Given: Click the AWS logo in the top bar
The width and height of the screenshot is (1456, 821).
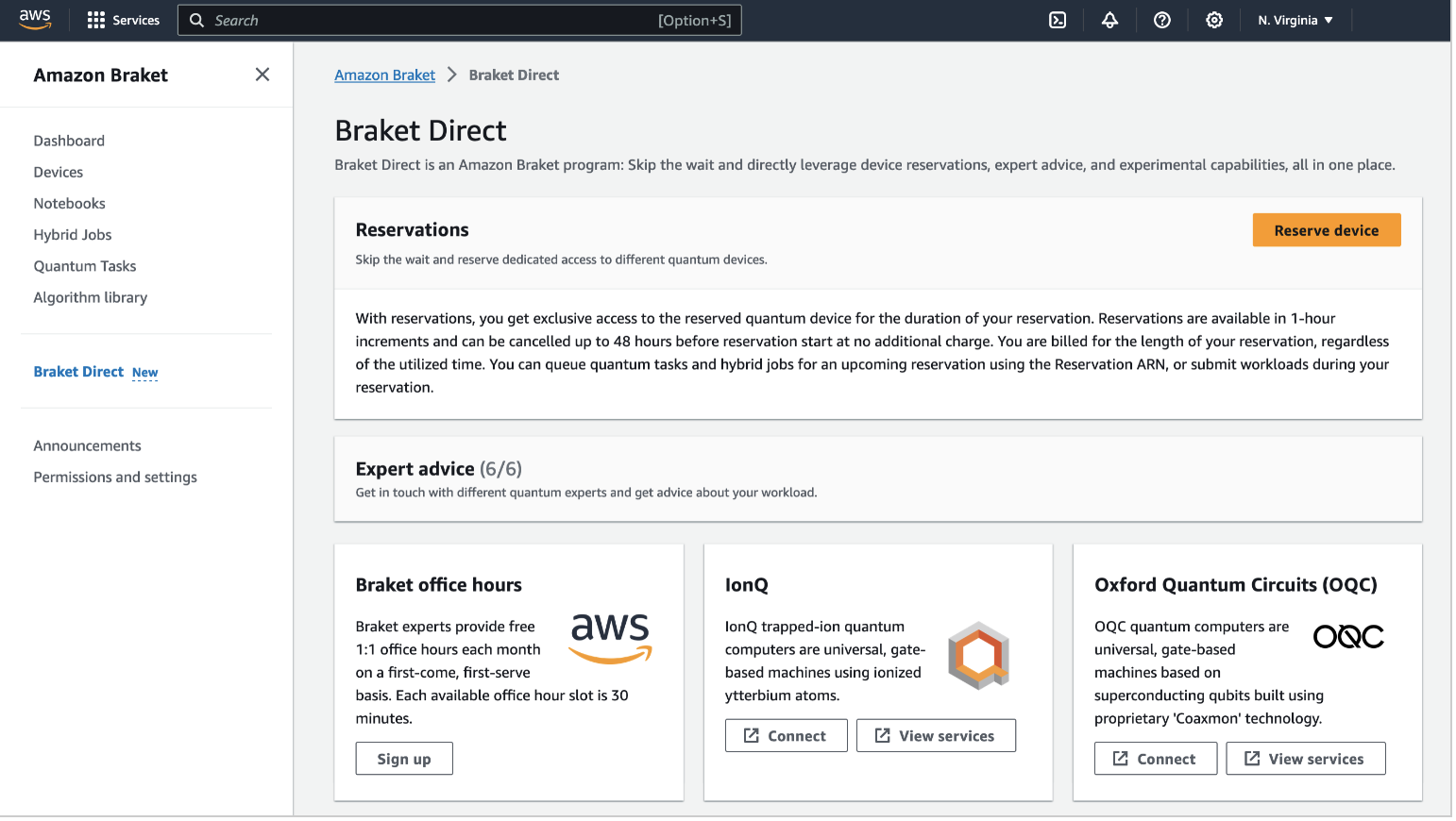Looking at the screenshot, I should click(35, 20).
